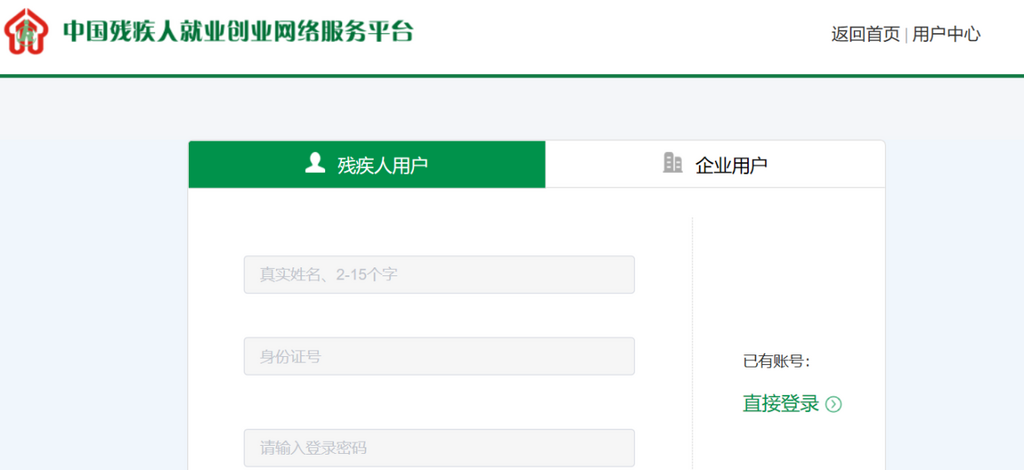Go back via 返回首页 link

point(865,34)
